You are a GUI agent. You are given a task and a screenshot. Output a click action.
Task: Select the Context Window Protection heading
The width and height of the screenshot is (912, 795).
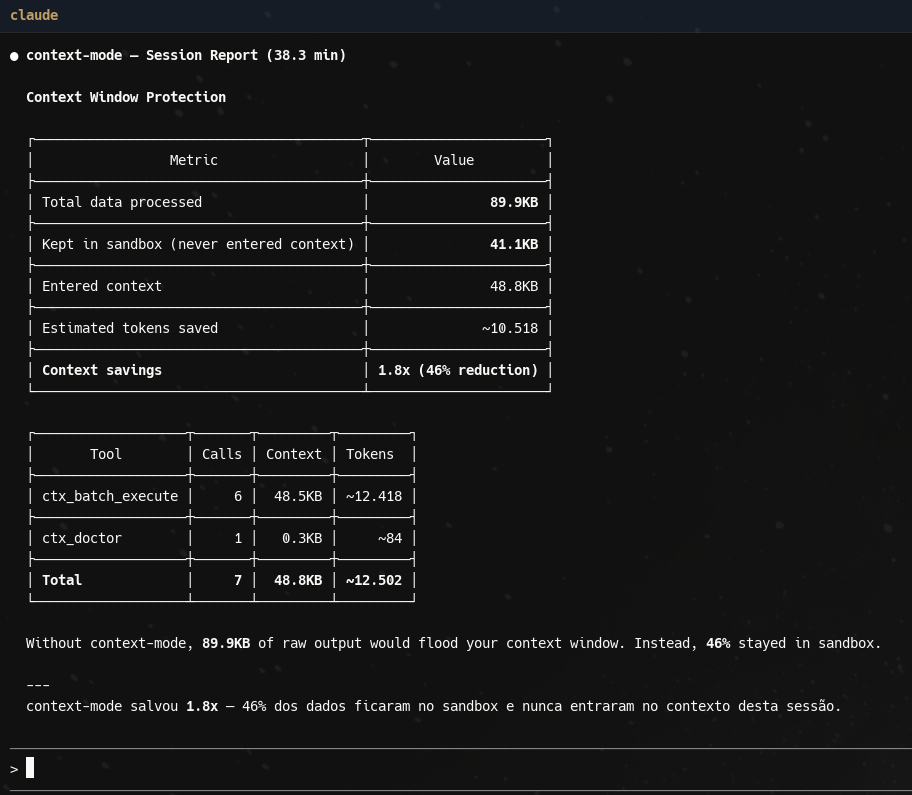coord(126,97)
